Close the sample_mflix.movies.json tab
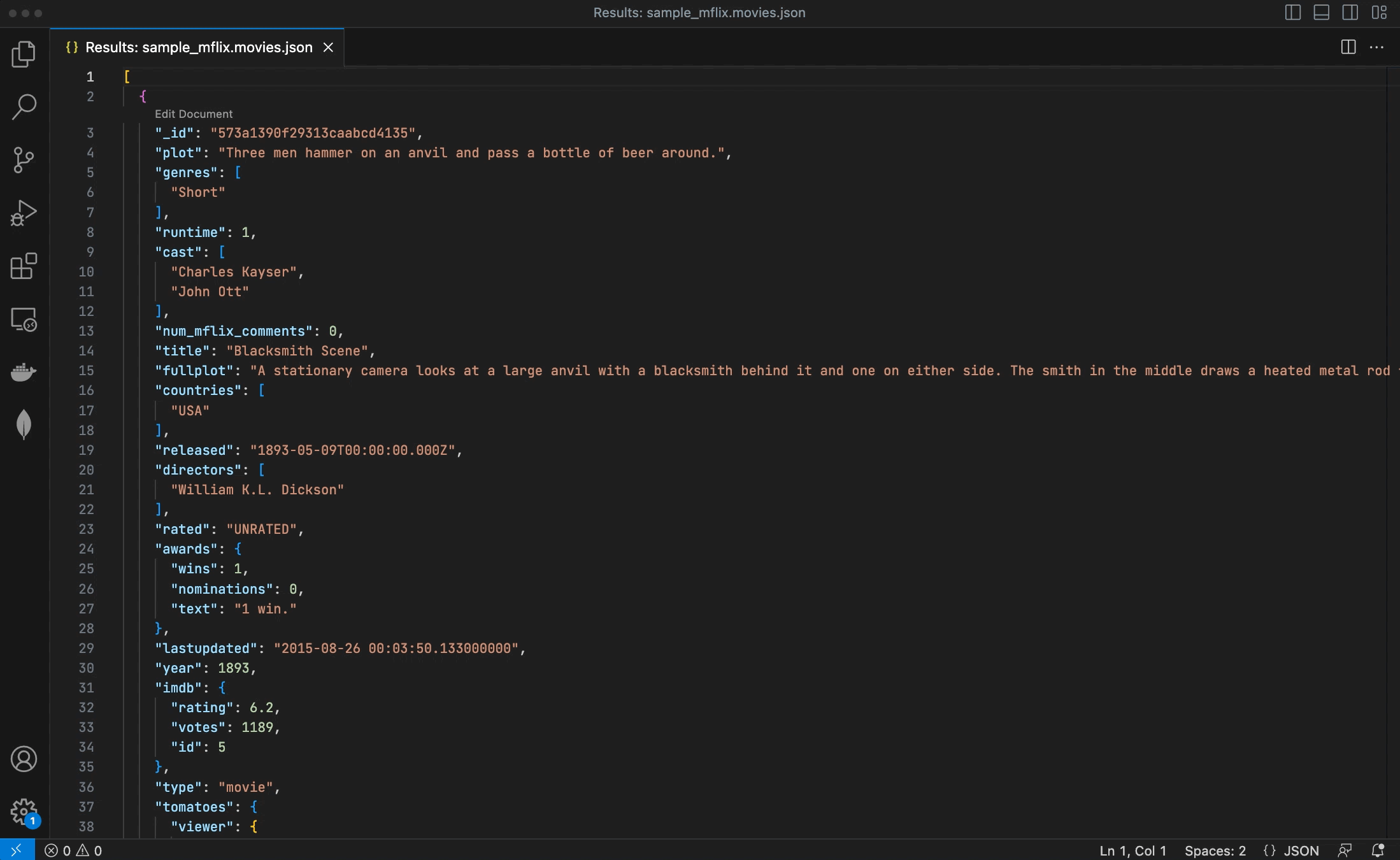The height and width of the screenshot is (860, 1400). [x=328, y=47]
